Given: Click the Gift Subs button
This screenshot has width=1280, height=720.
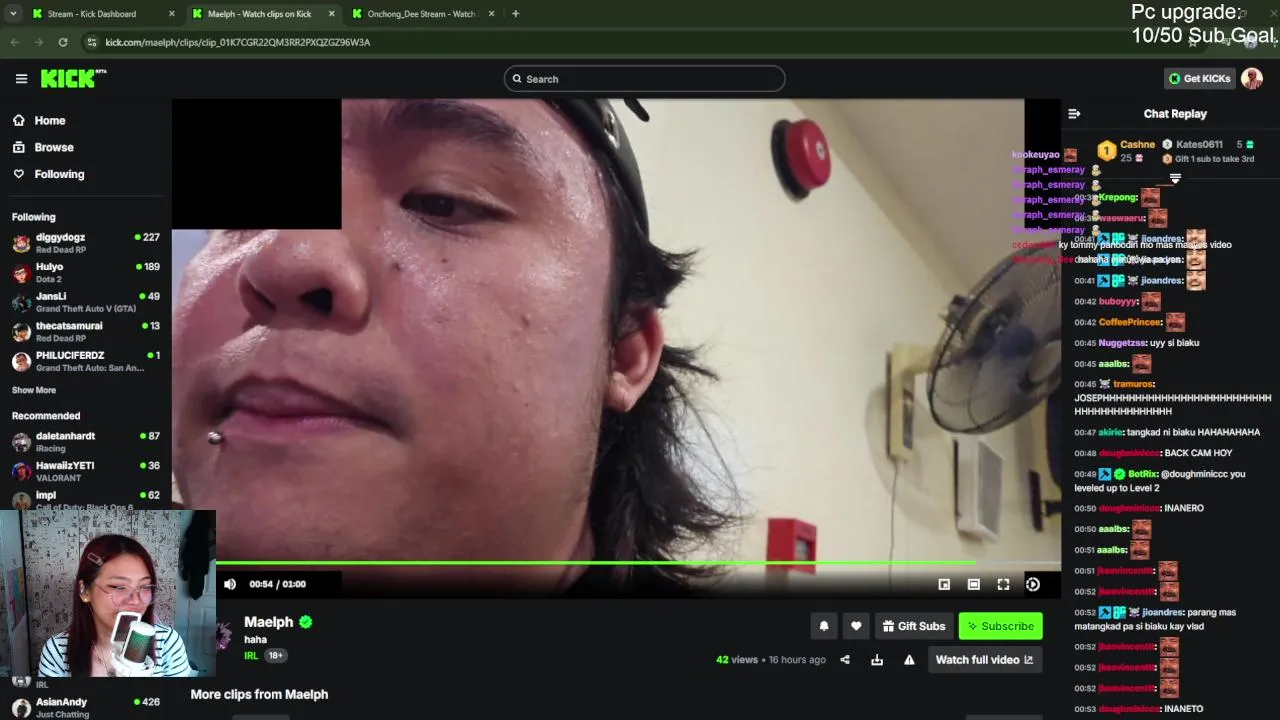Looking at the screenshot, I should [x=914, y=626].
